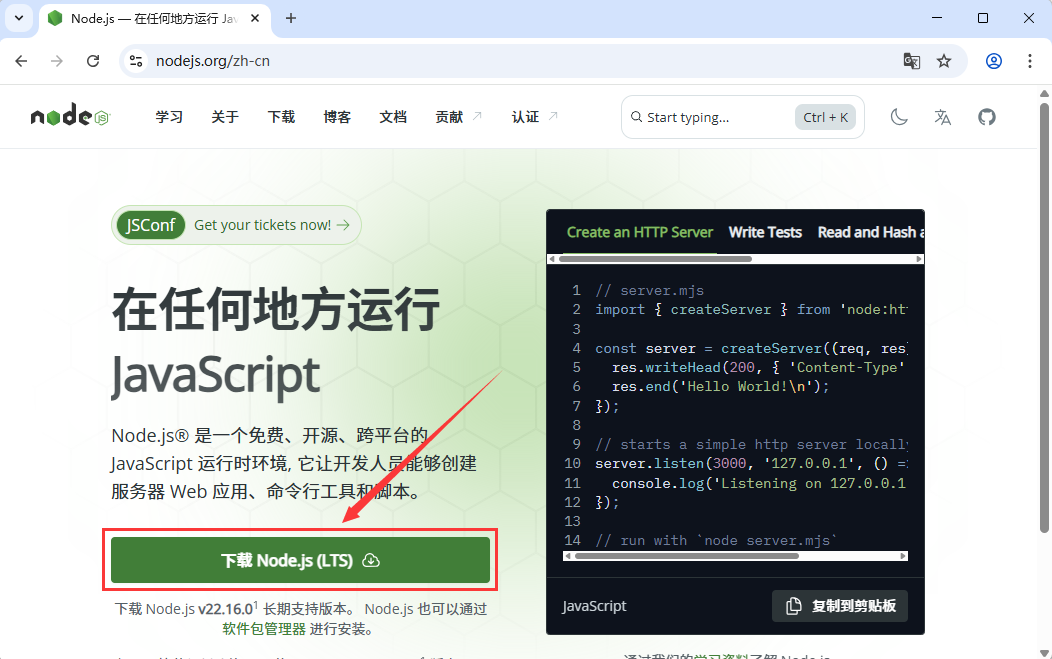Open the 下载 navigation item
The width and height of the screenshot is (1052, 659).
point(281,117)
